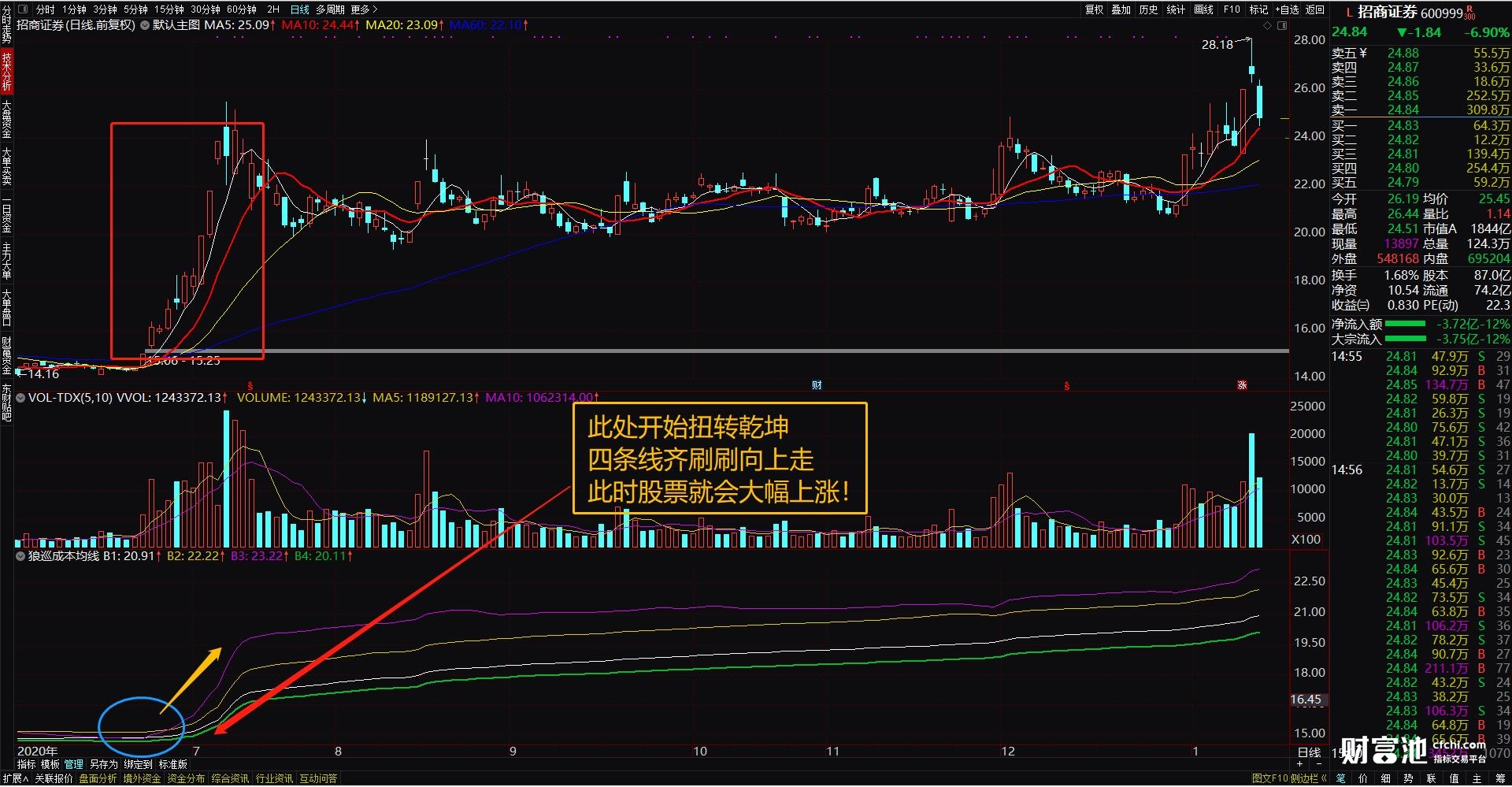Select the 30分钟 period

pos(206,9)
